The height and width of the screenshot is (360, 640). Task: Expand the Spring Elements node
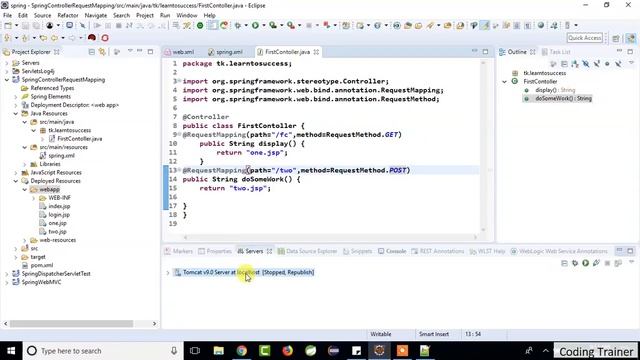16,97
